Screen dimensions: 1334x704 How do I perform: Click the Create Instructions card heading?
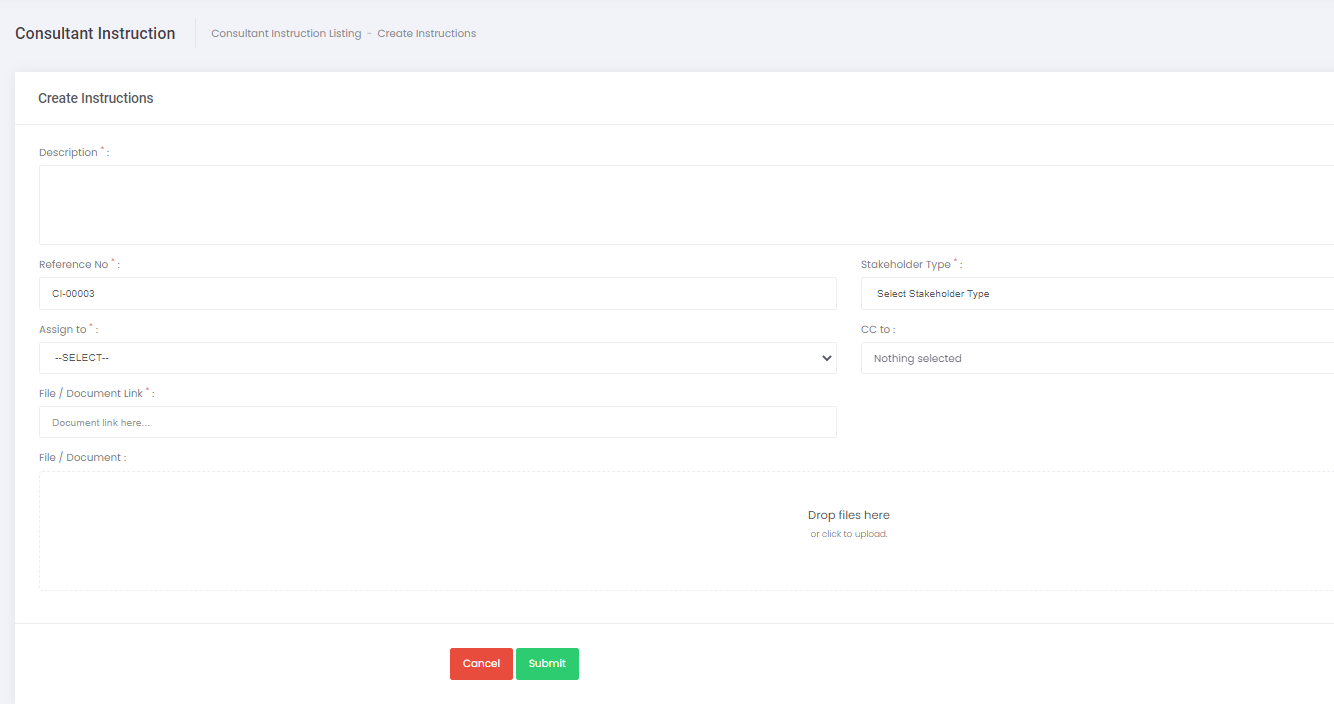tap(96, 98)
